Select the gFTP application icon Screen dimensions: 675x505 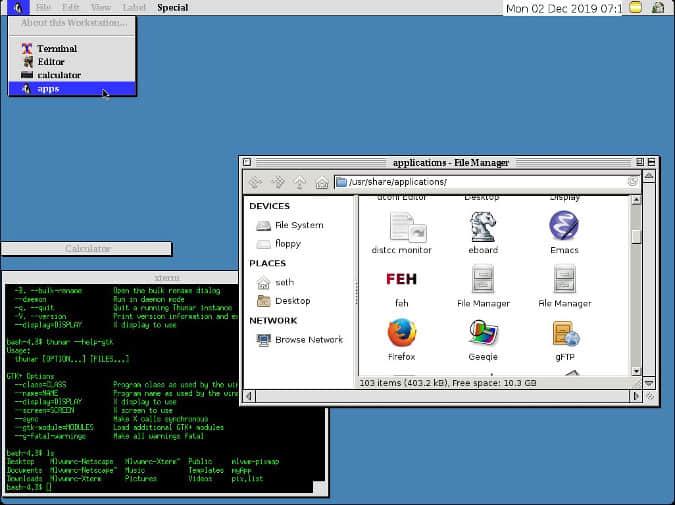(564, 333)
